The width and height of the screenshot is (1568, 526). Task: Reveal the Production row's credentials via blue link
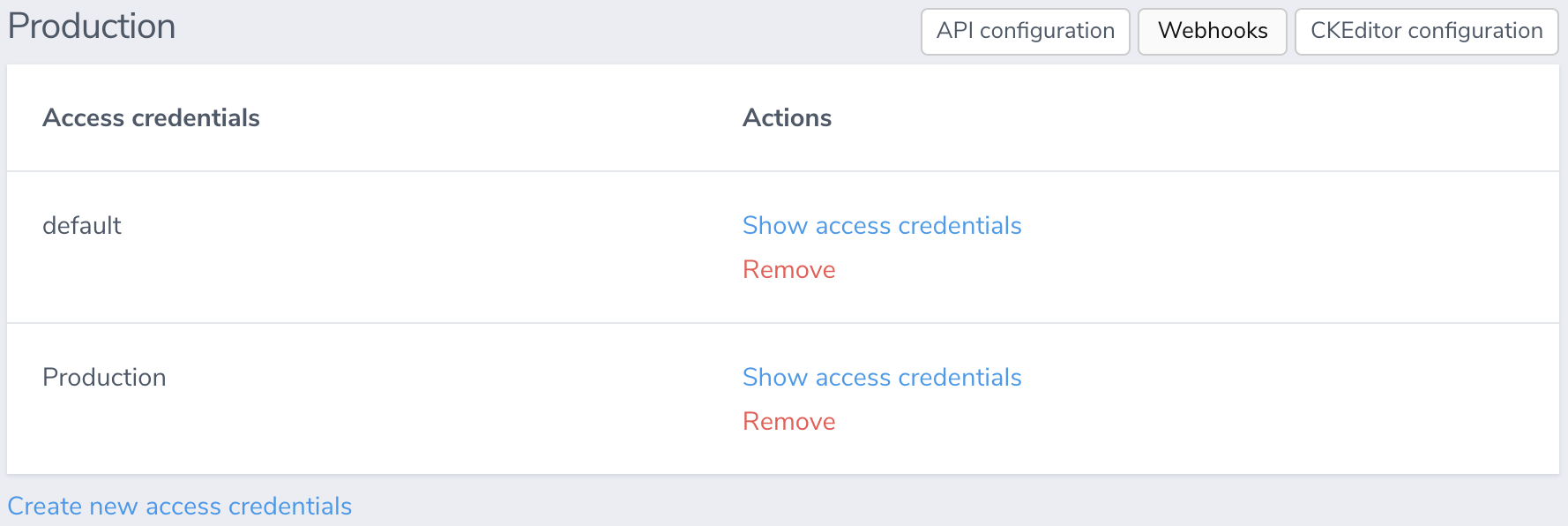click(882, 378)
